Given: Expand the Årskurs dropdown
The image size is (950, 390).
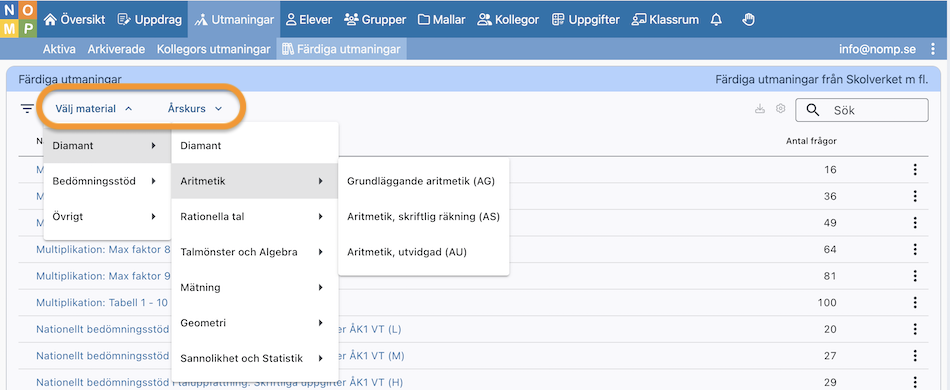Looking at the screenshot, I should 195,109.
